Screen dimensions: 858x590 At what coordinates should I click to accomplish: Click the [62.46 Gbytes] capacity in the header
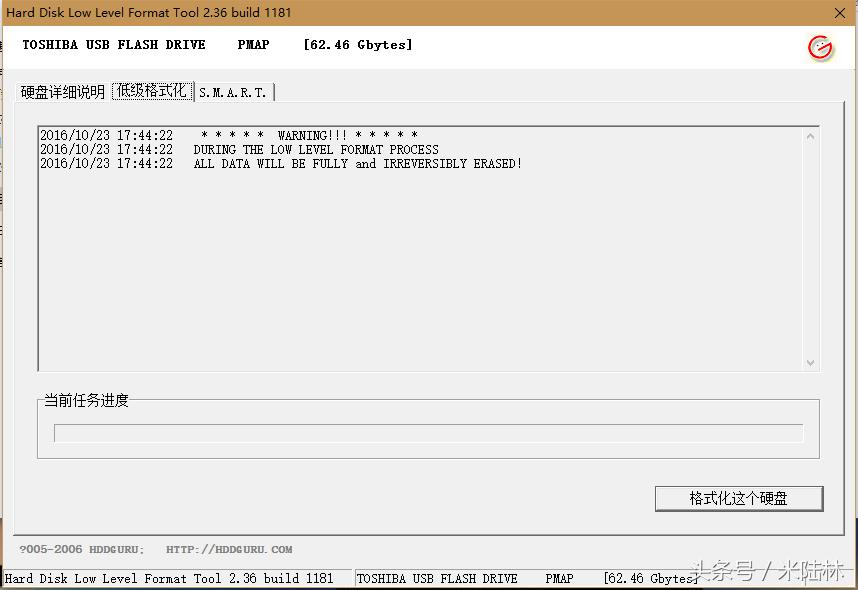click(357, 45)
